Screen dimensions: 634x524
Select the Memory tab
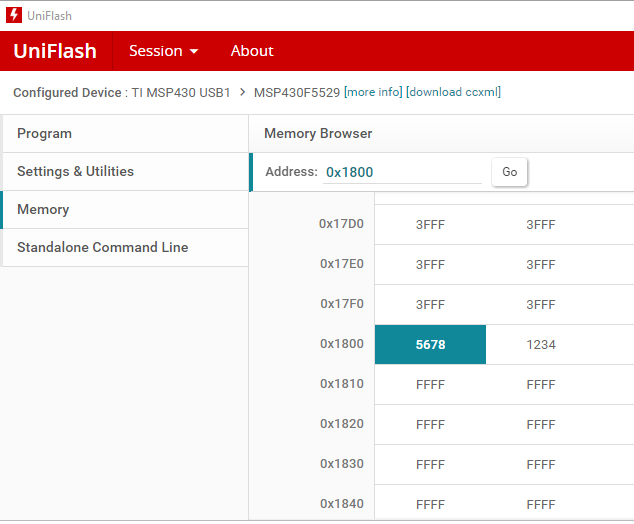click(125, 209)
